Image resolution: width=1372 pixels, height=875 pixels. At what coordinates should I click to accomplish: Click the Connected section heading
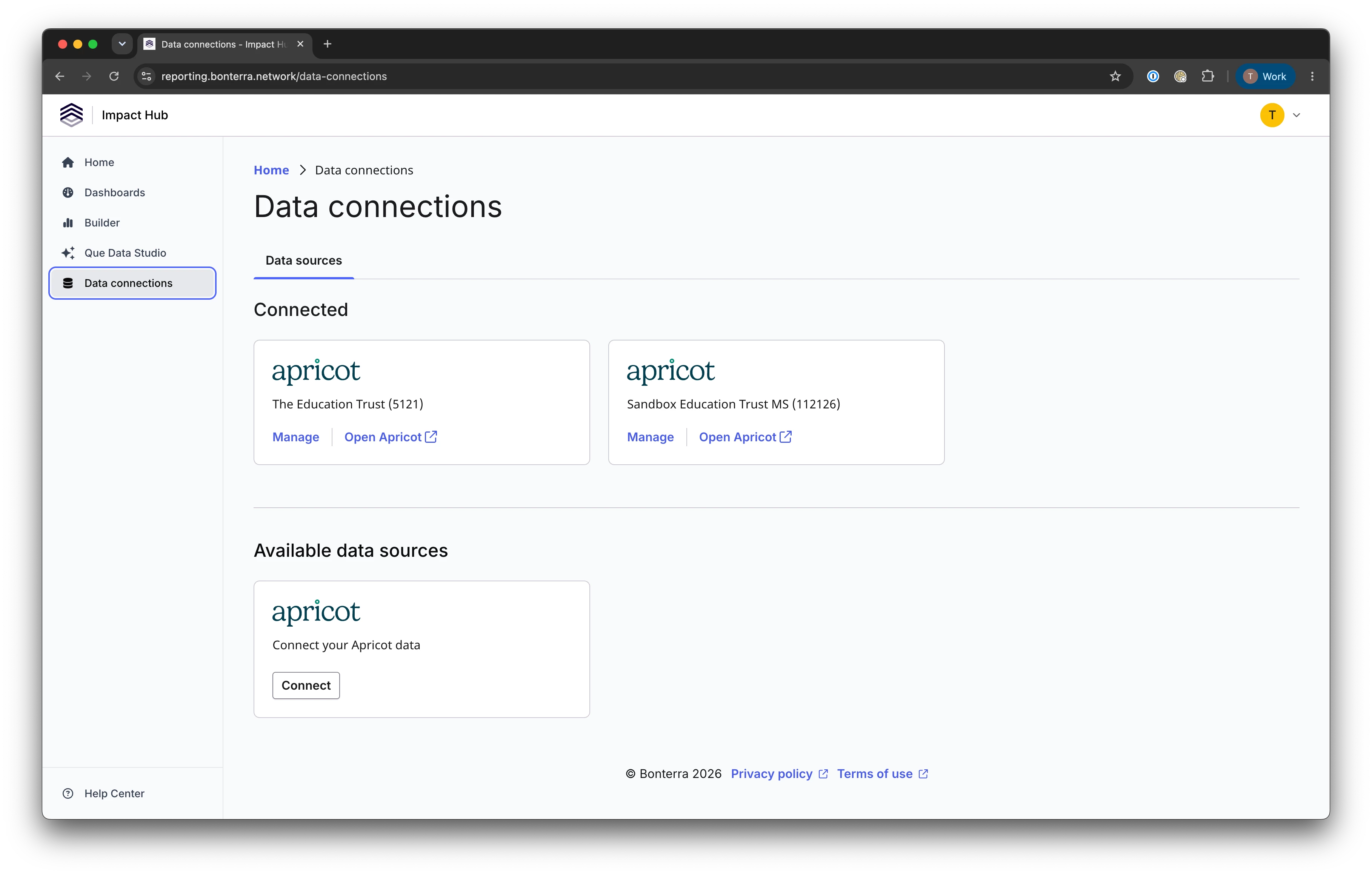coord(301,310)
